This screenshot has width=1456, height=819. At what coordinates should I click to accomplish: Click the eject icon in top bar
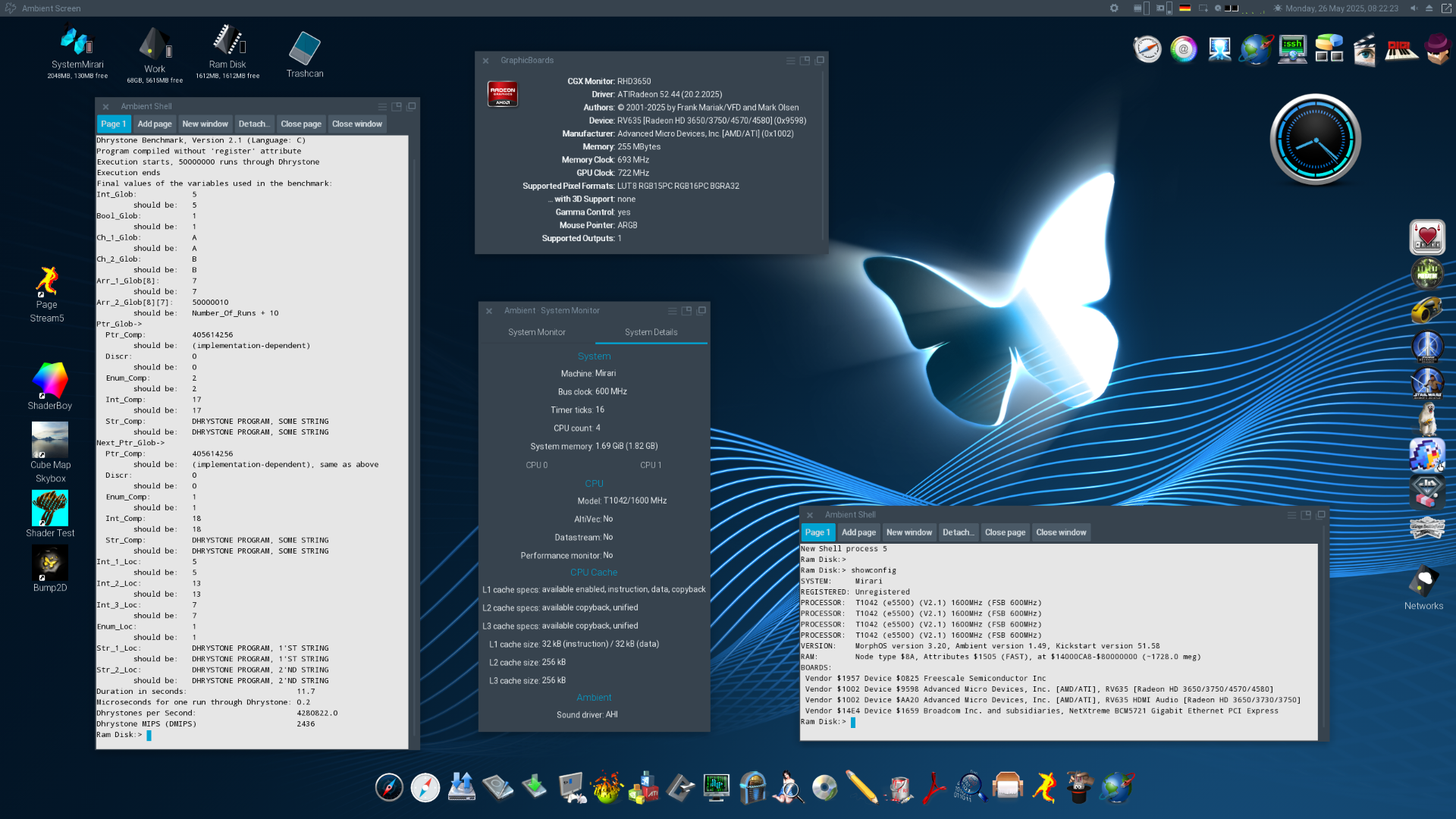(1429, 8)
